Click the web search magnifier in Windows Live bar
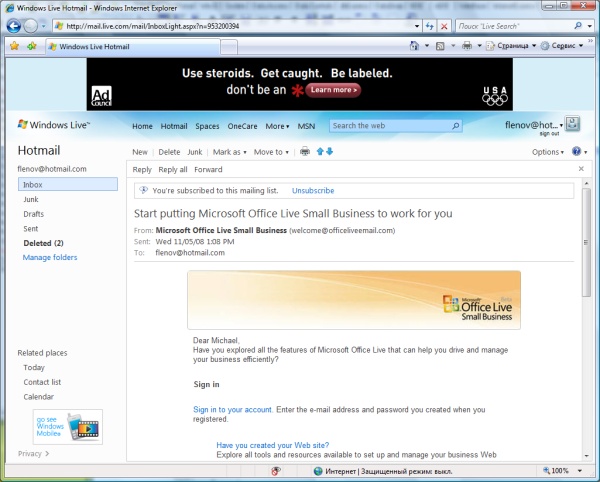The image size is (600, 482). click(x=456, y=126)
